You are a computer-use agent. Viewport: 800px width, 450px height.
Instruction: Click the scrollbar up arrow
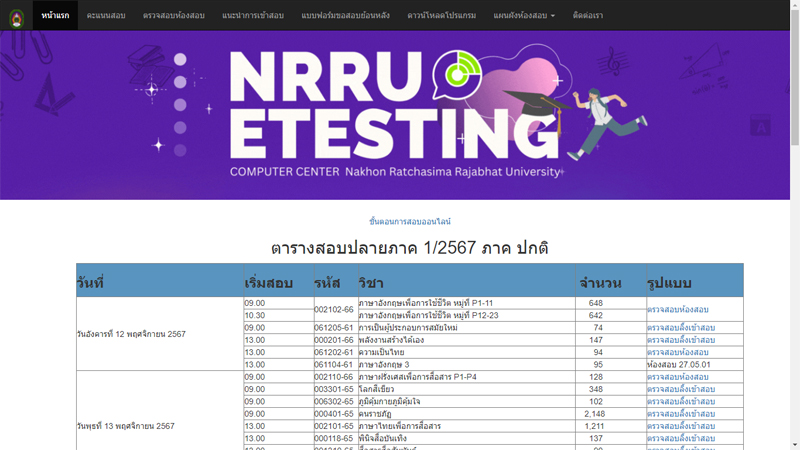pos(794,6)
